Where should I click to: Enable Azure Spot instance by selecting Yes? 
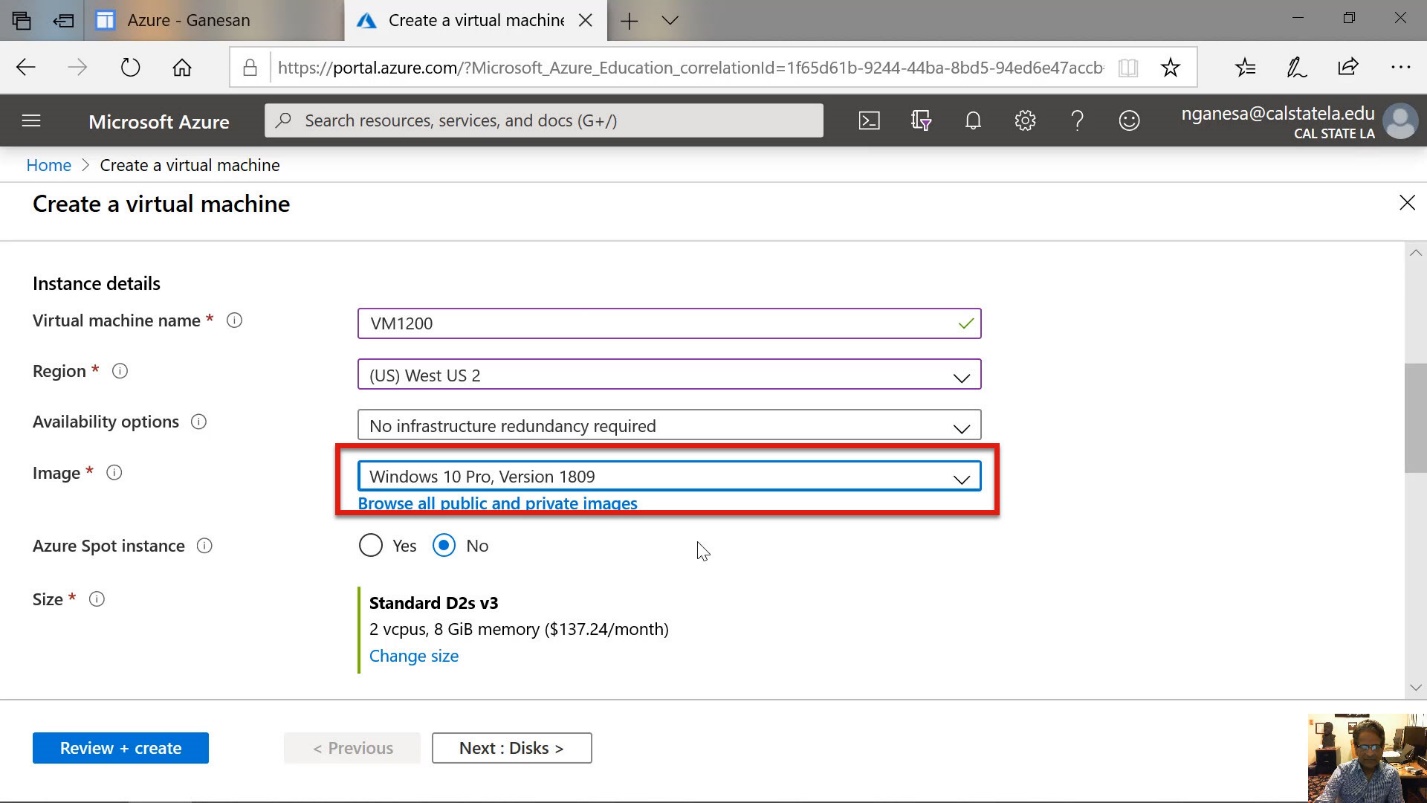click(x=371, y=545)
